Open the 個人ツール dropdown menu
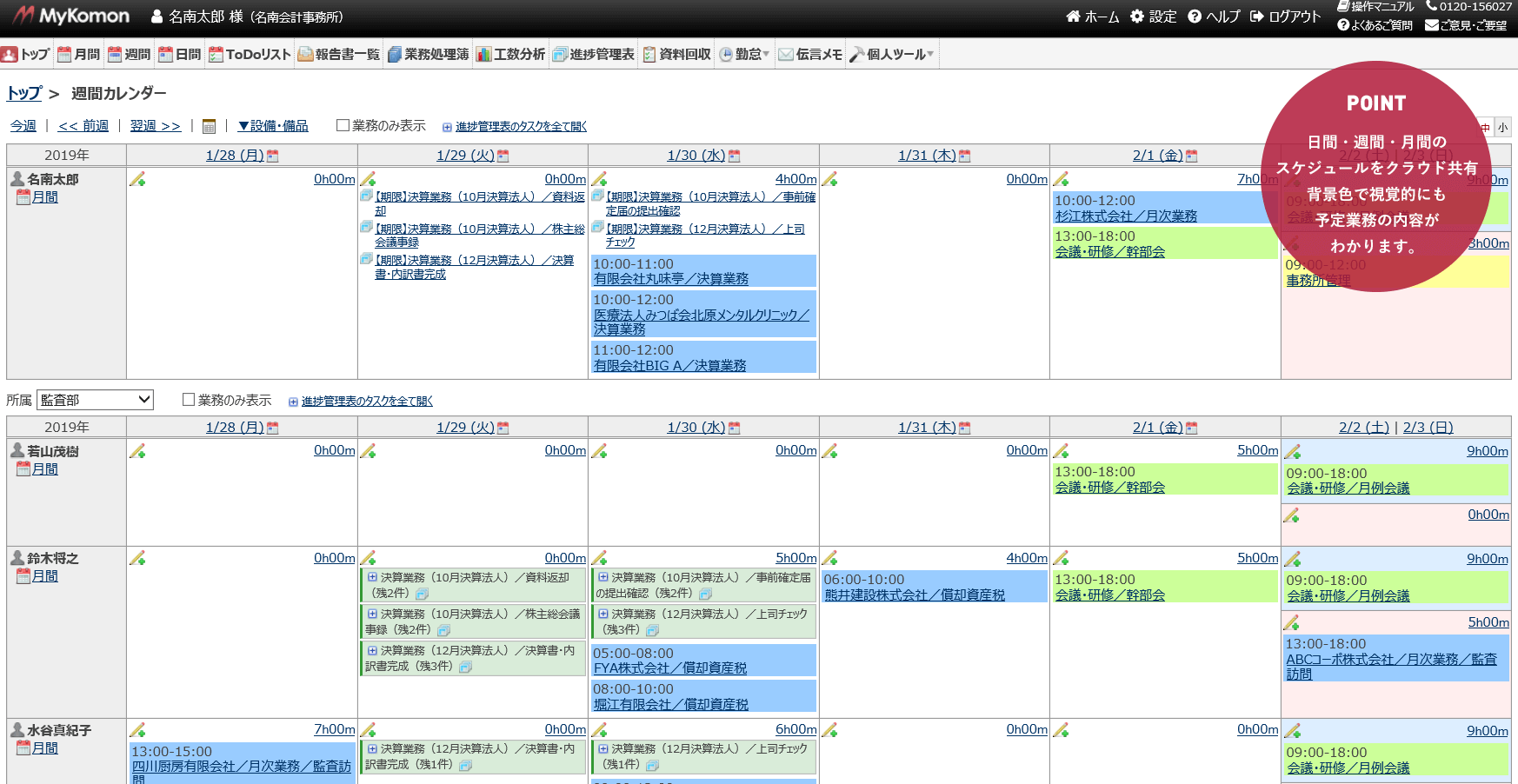1518x784 pixels. click(892, 54)
